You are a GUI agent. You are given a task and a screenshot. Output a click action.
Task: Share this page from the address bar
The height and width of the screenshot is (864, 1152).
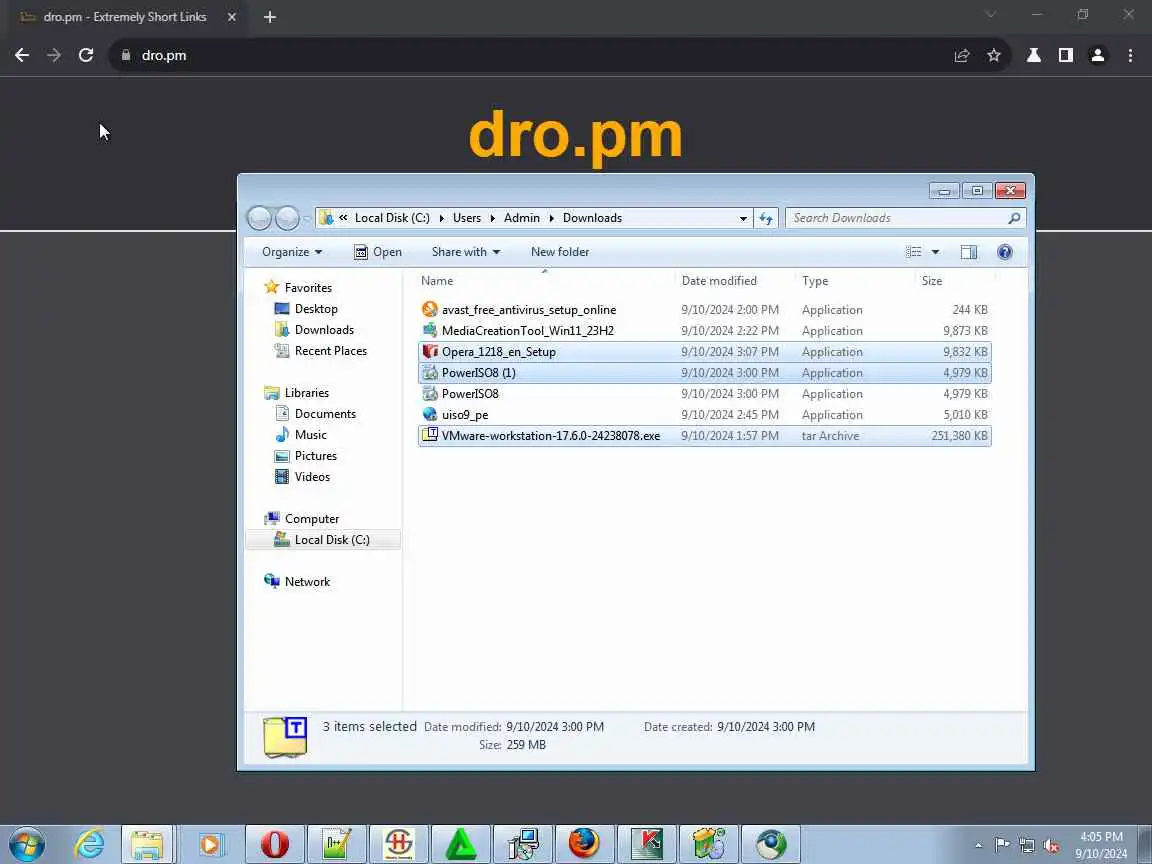pos(962,55)
